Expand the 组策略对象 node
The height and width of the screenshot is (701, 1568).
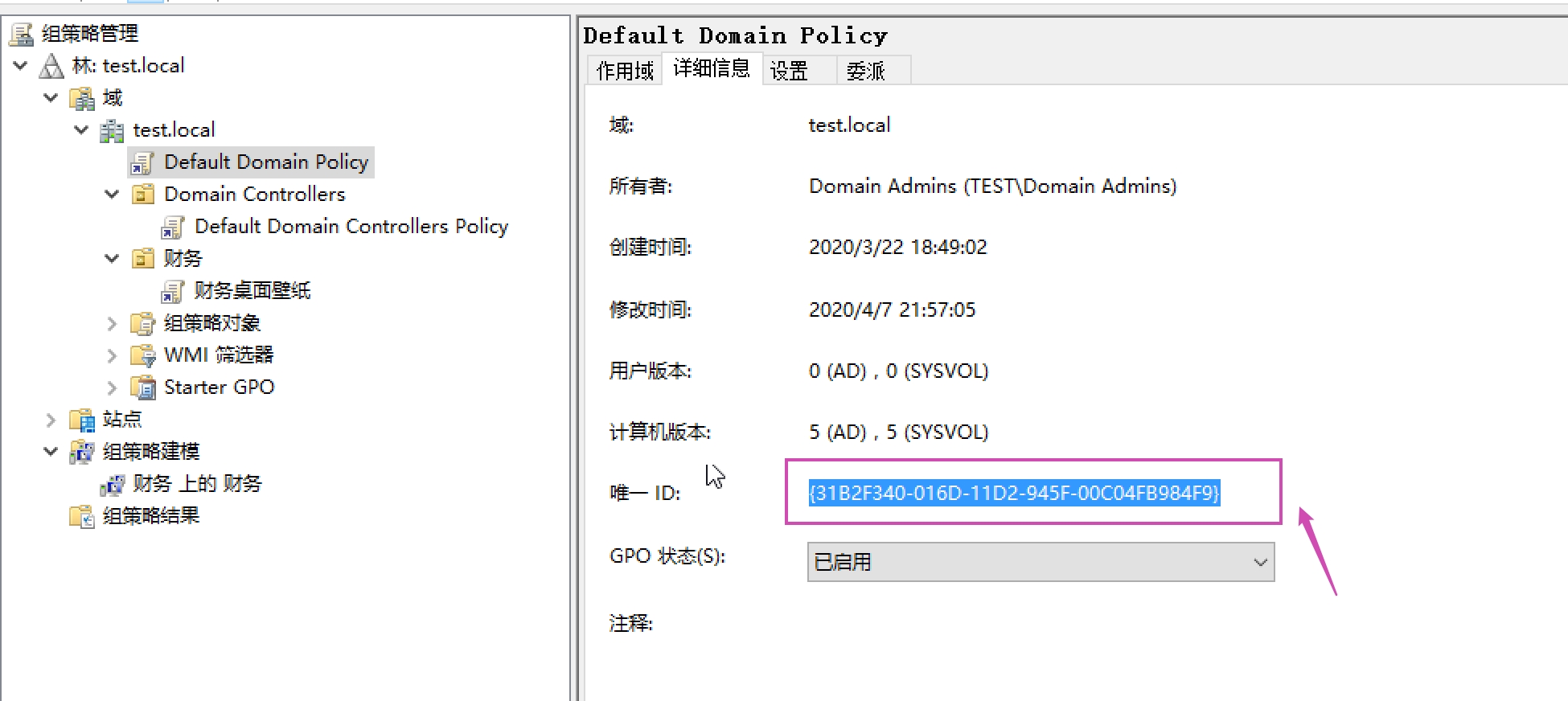pos(112,324)
